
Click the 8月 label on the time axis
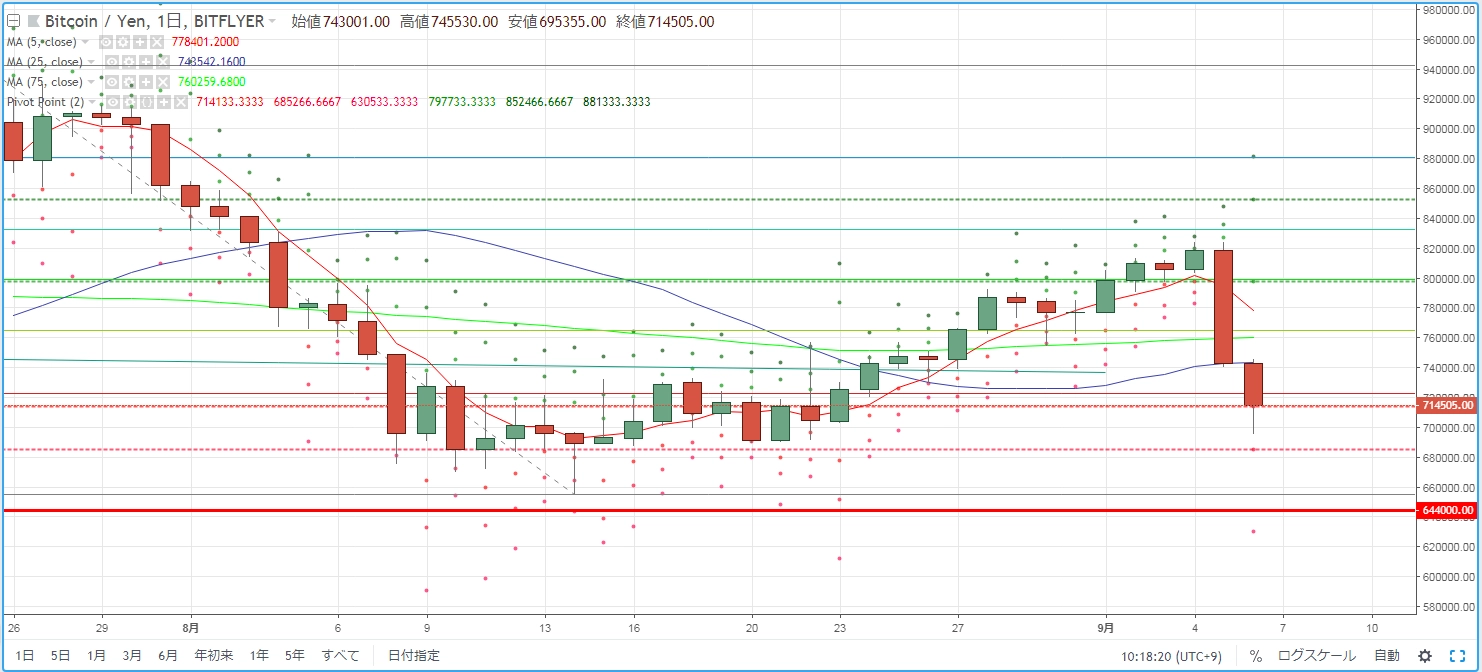(x=191, y=628)
